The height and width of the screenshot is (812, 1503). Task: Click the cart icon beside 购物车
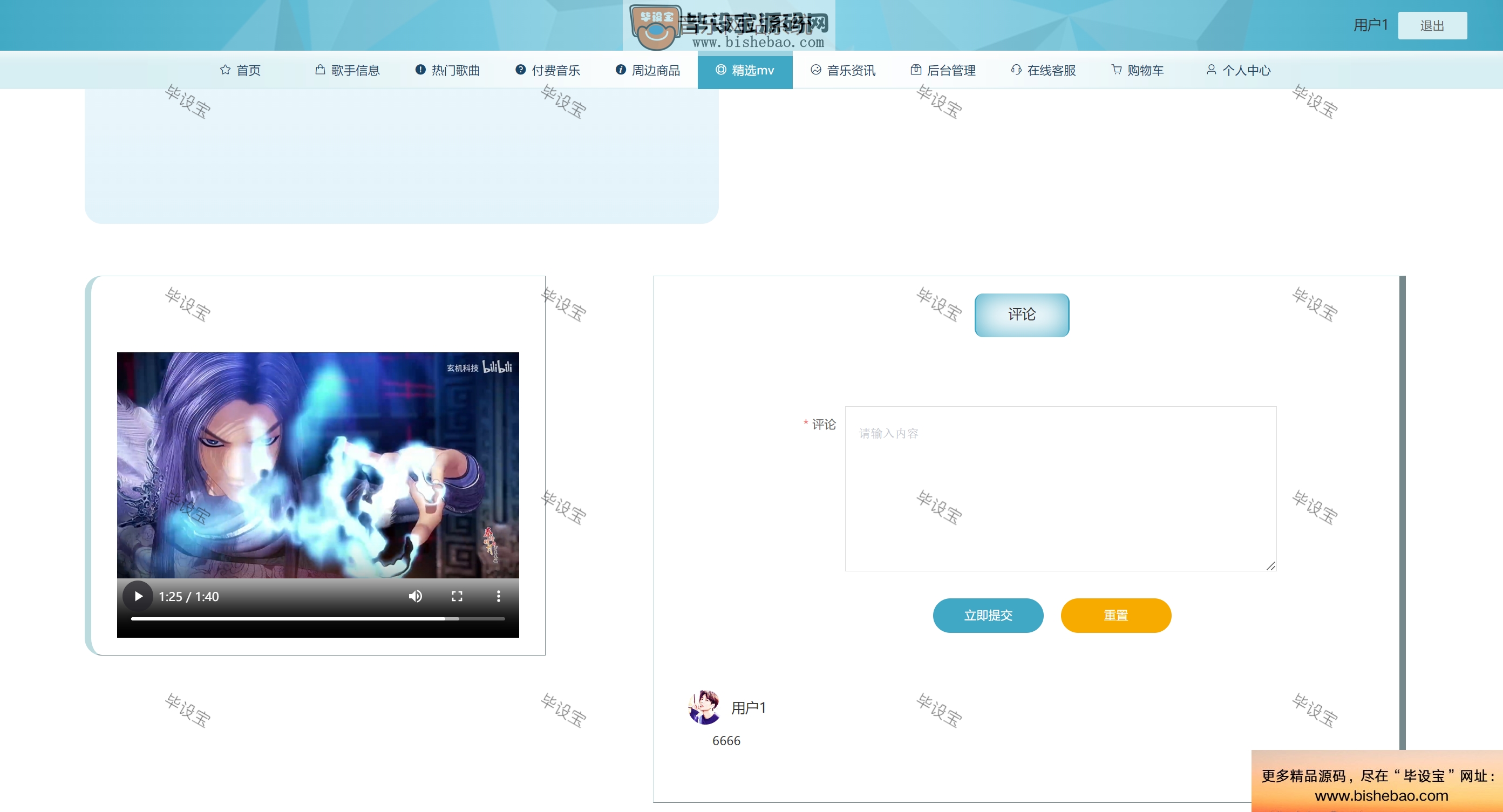coord(1117,70)
